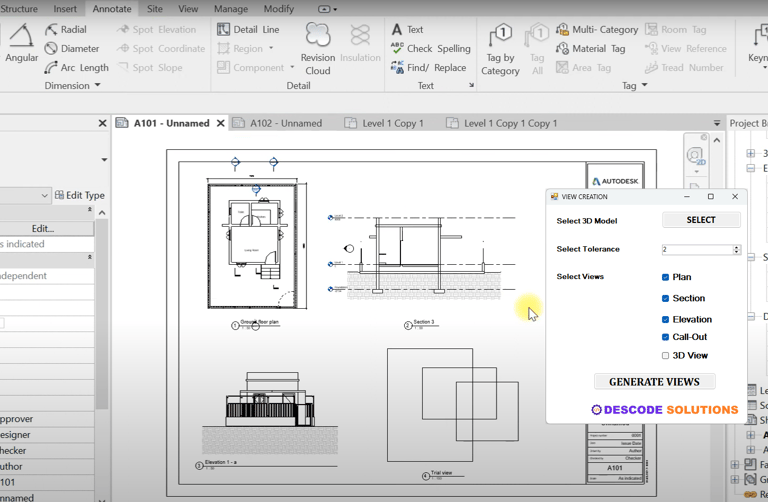Open the Text panel settings arrow
This screenshot has height=502, width=768.
click(471, 85)
